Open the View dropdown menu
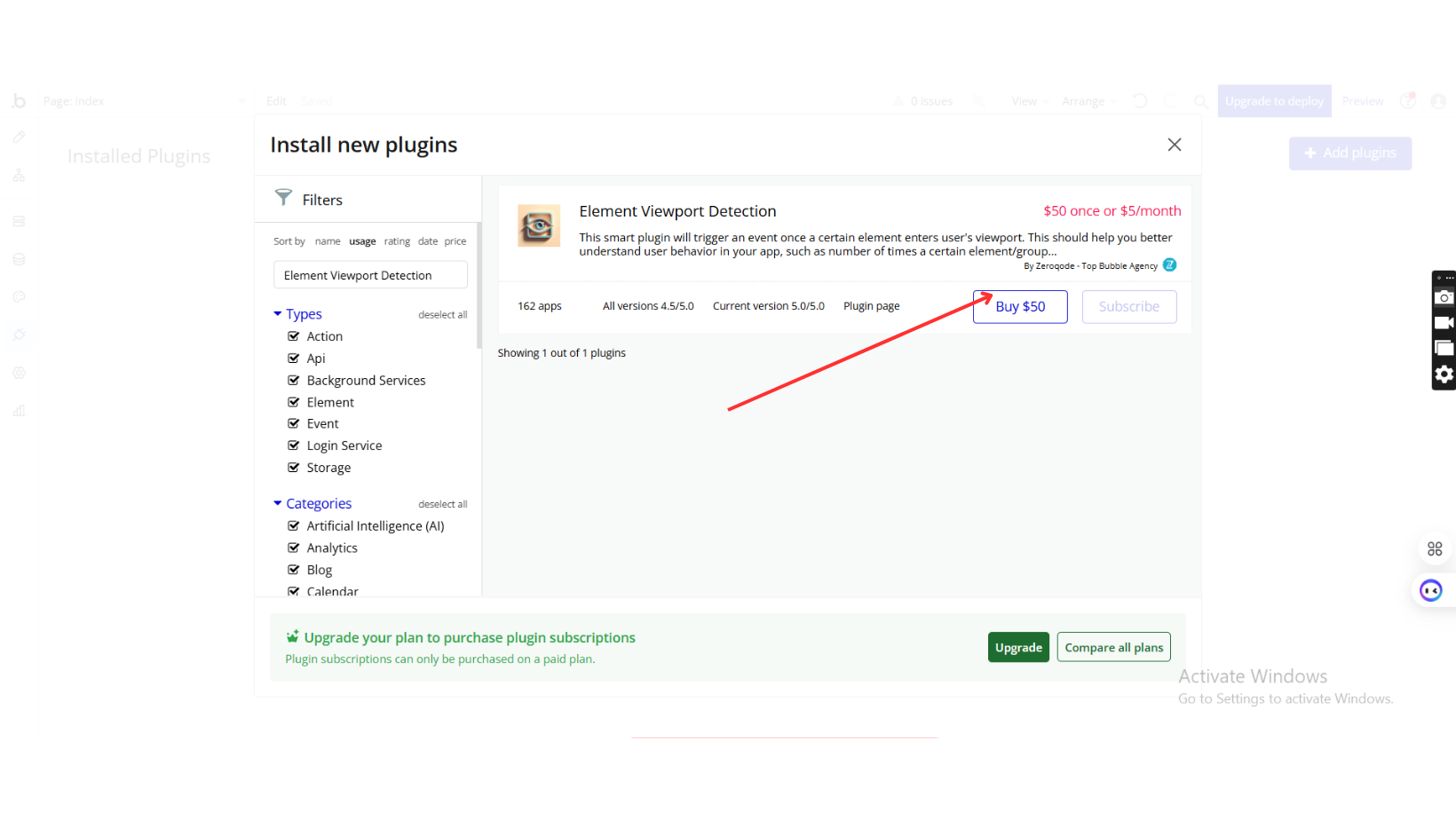Image resolution: width=1456 pixels, height=820 pixels. [x=1030, y=101]
